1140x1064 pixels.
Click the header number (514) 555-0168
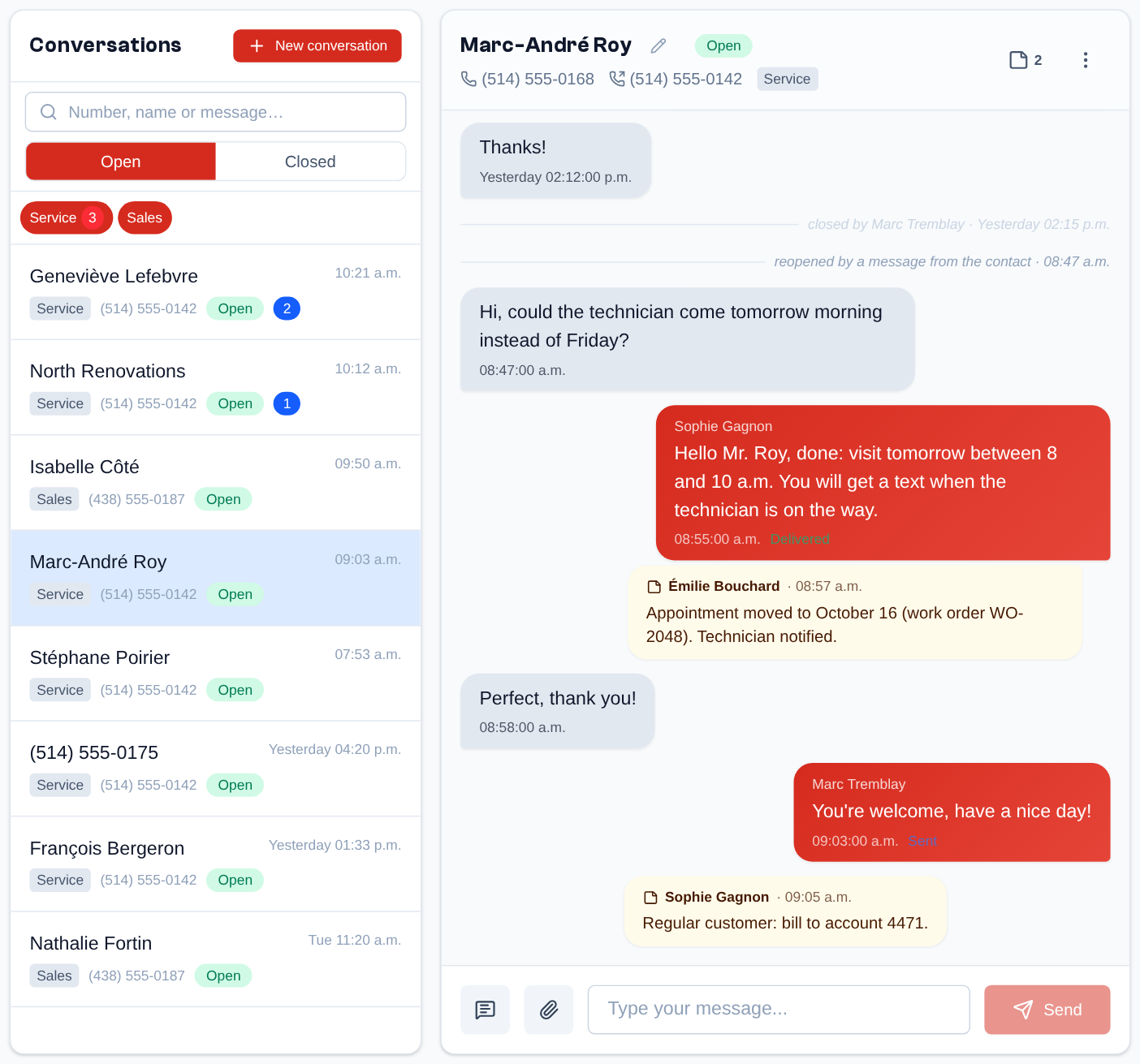pos(538,79)
